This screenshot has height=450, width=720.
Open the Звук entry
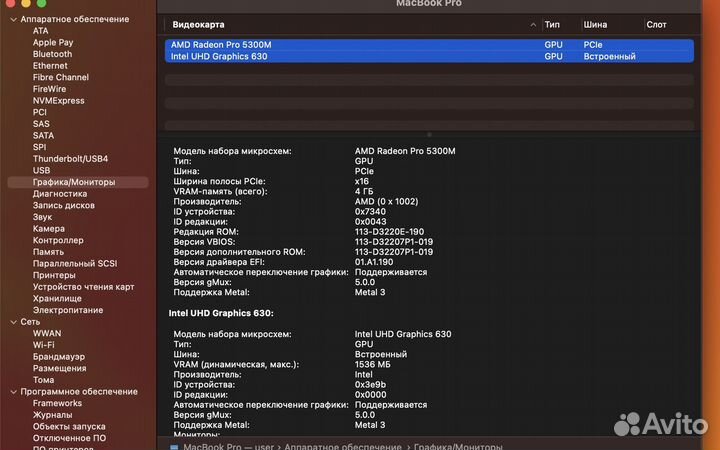pyautogui.click(x=42, y=217)
